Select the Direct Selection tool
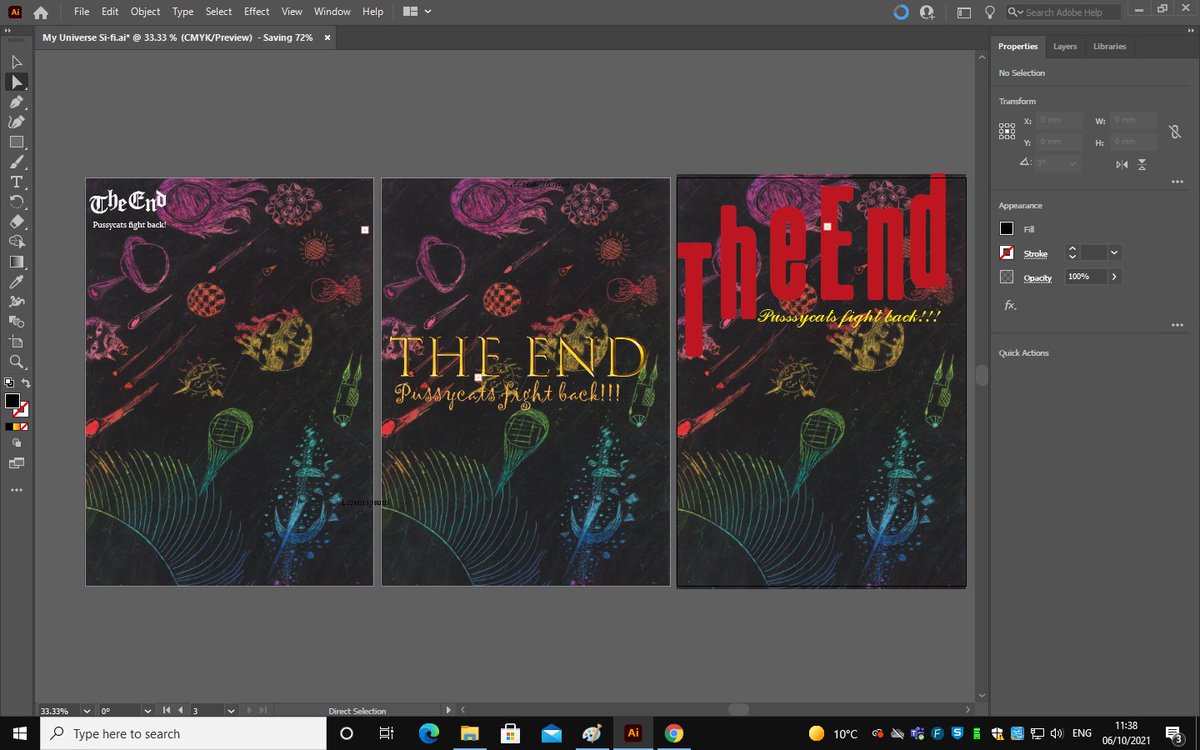 point(17,82)
